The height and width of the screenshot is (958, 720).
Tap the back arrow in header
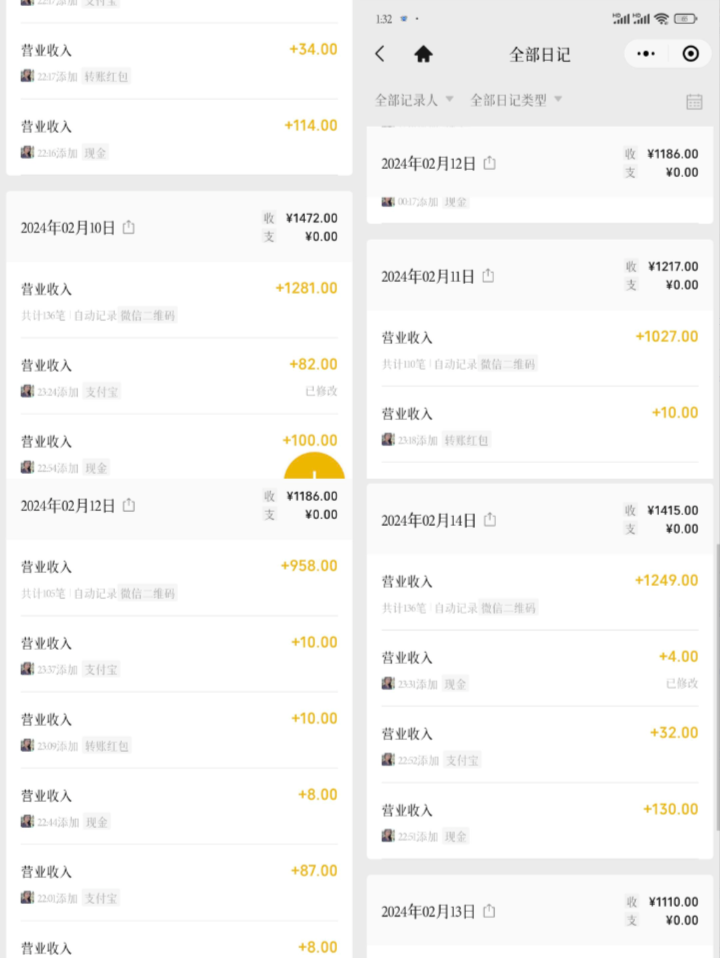380,54
